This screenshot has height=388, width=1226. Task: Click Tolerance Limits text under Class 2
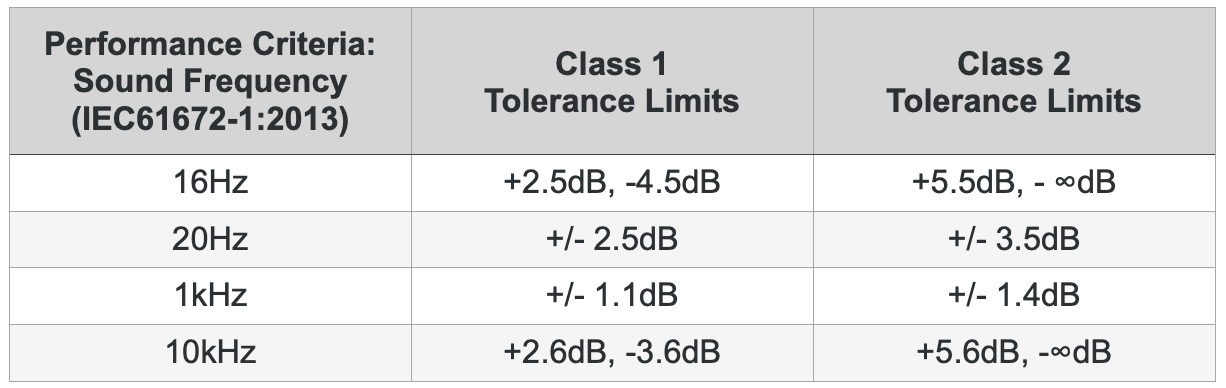click(x=1014, y=101)
